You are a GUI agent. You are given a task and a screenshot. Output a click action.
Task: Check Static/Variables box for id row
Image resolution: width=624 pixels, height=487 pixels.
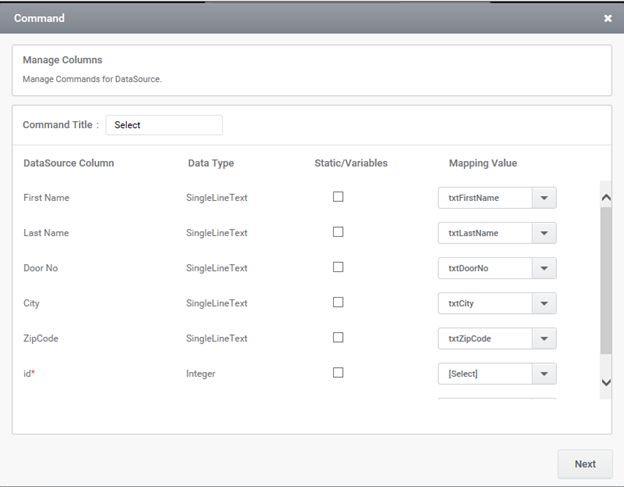338,372
